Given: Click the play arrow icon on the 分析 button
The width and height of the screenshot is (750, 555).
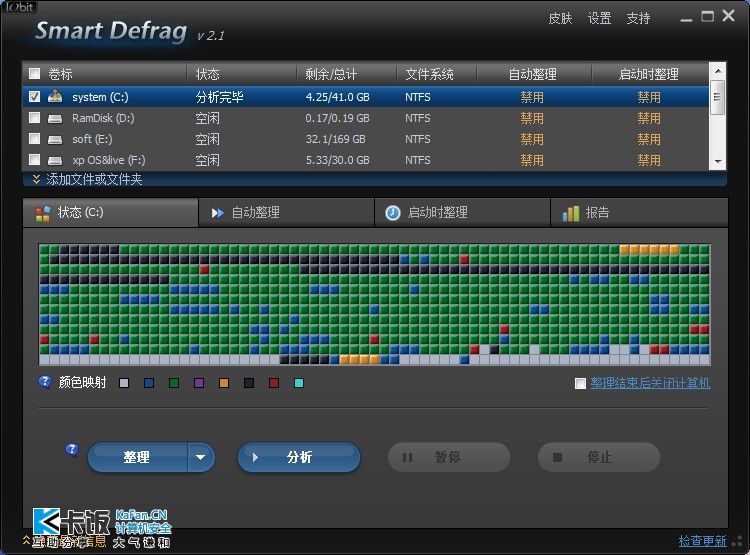Looking at the screenshot, I should click(255, 457).
